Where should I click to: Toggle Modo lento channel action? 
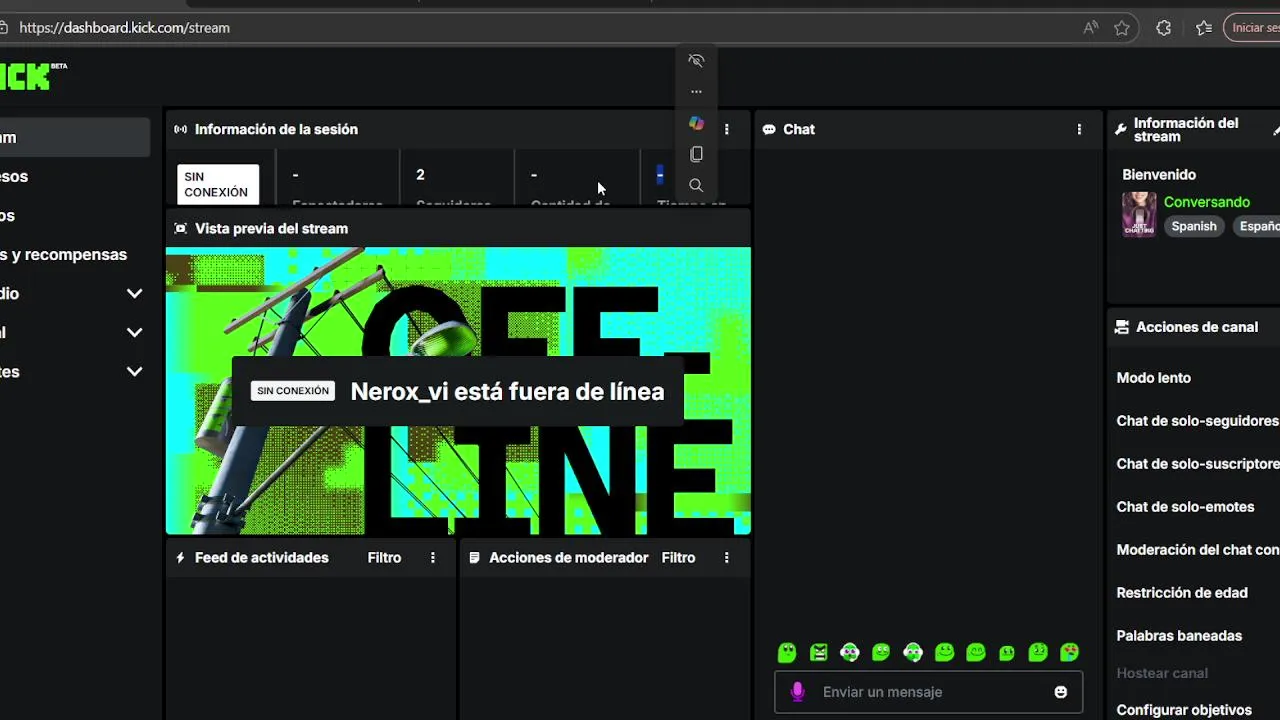tap(1154, 378)
